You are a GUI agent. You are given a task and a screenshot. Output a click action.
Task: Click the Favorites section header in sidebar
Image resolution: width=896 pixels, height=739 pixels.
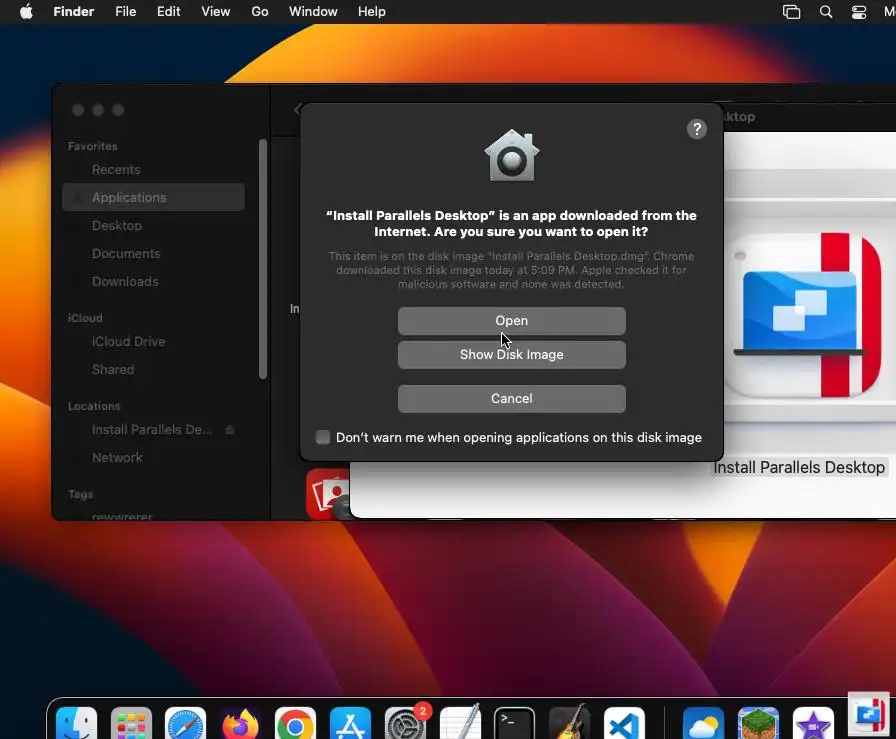[93, 146]
